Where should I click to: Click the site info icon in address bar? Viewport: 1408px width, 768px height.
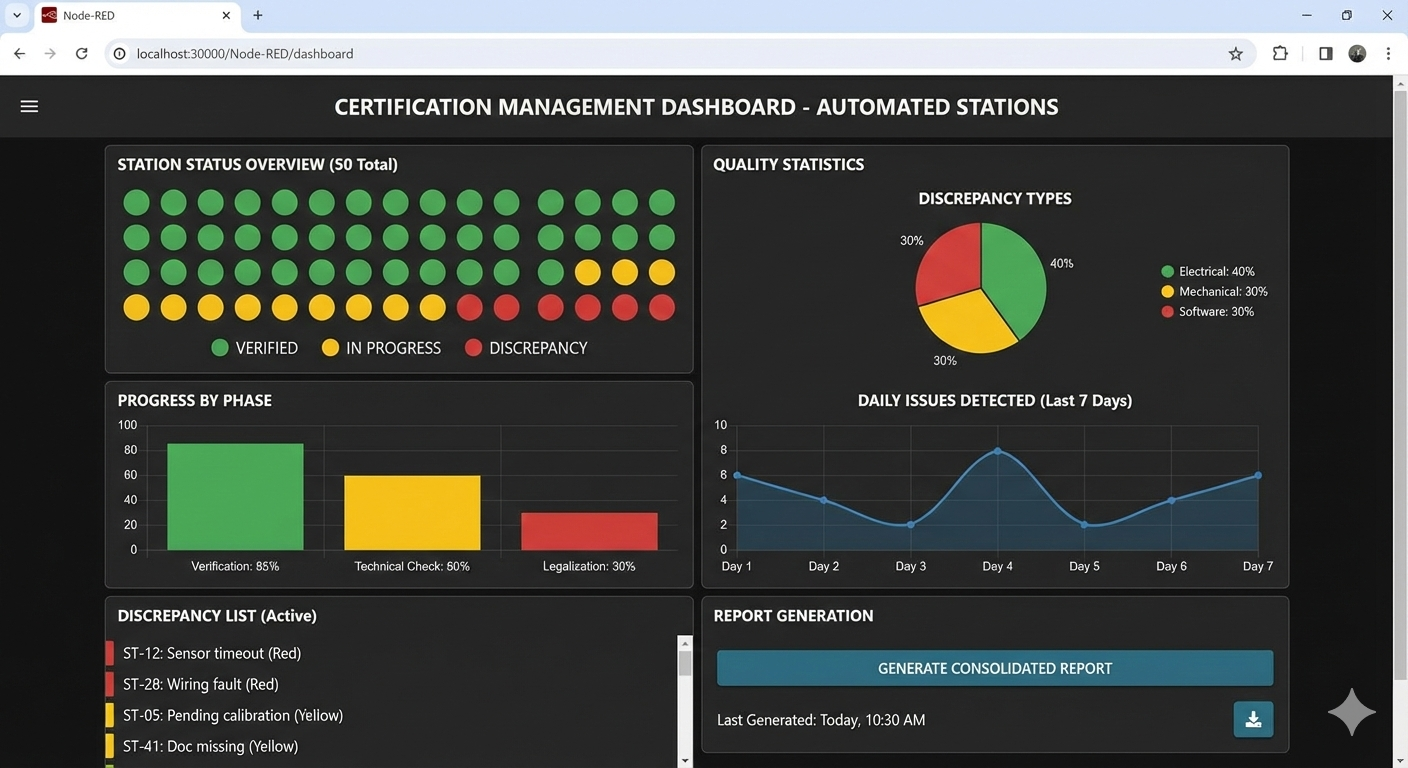[x=120, y=54]
